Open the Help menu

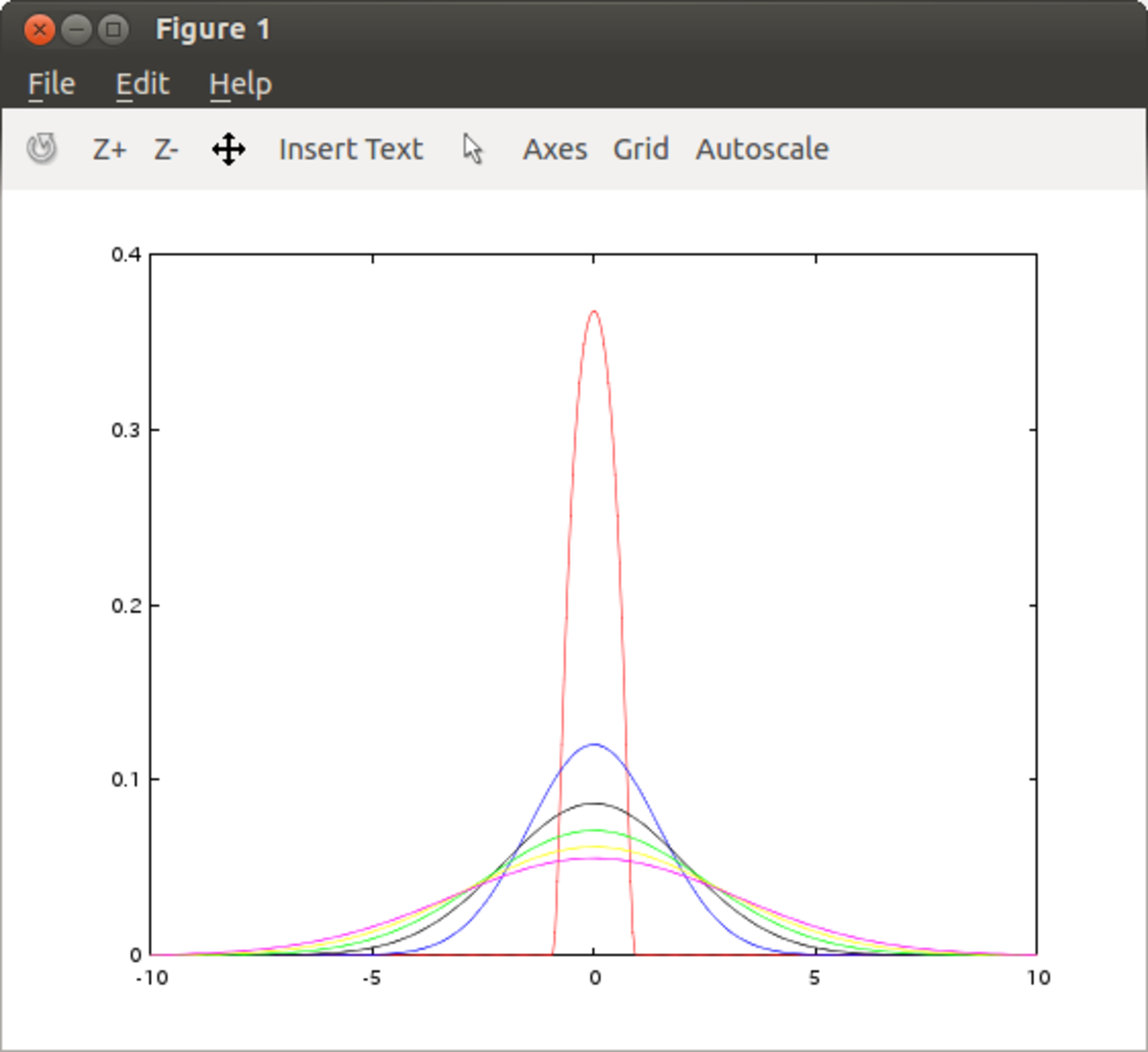(240, 85)
